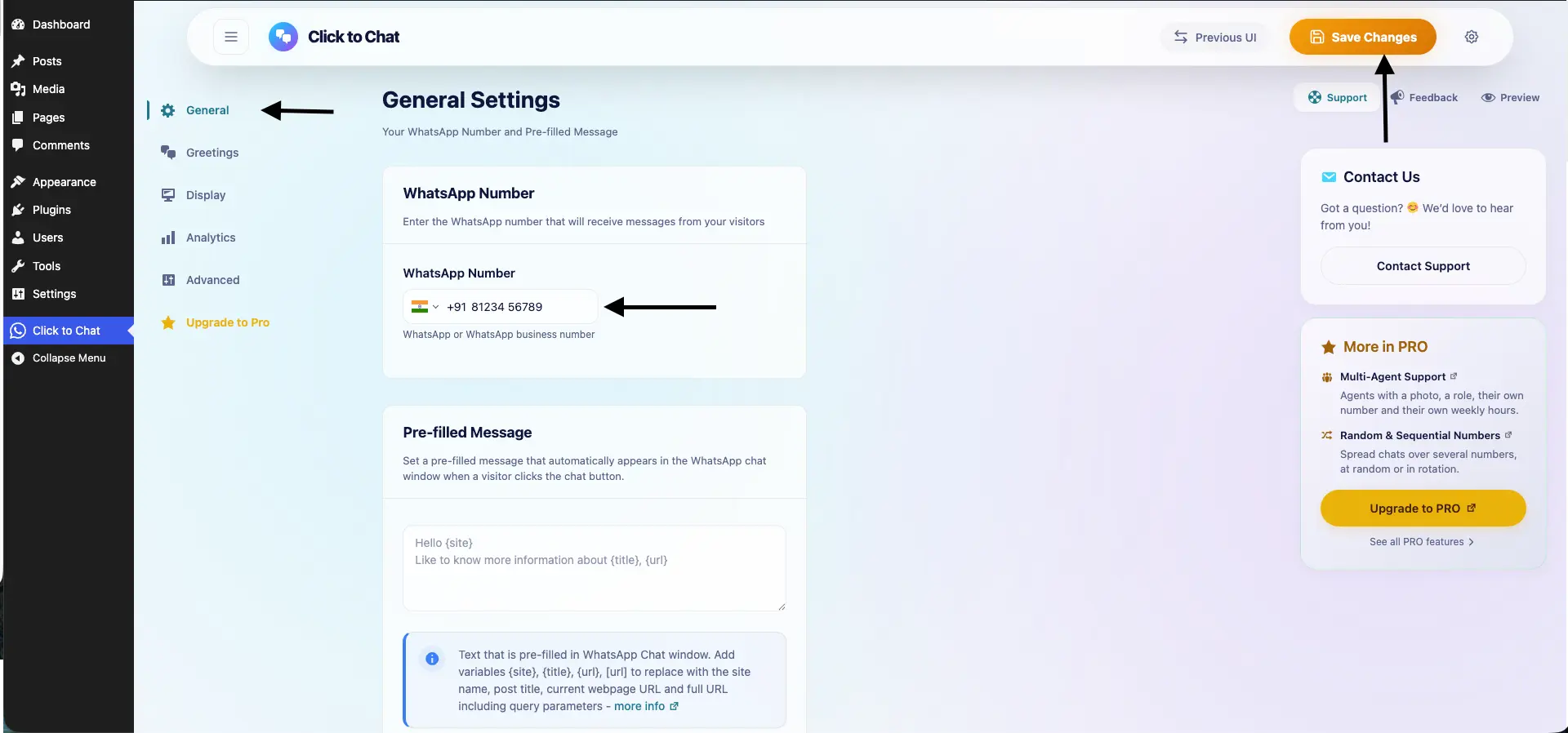Viewport: 1568px width, 733px height.
Task: Click the Click to Chat logo icon
Action: point(283,37)
